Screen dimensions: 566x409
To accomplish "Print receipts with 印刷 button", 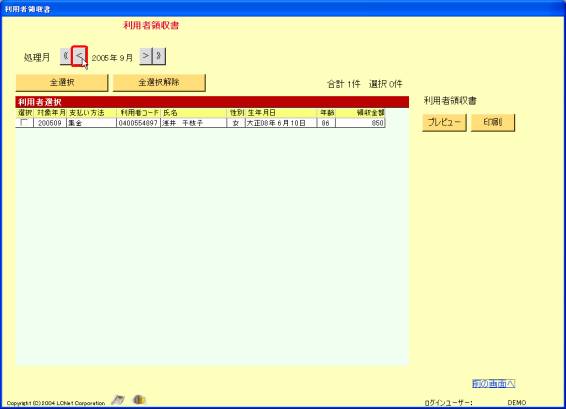I will pos(493,122).
